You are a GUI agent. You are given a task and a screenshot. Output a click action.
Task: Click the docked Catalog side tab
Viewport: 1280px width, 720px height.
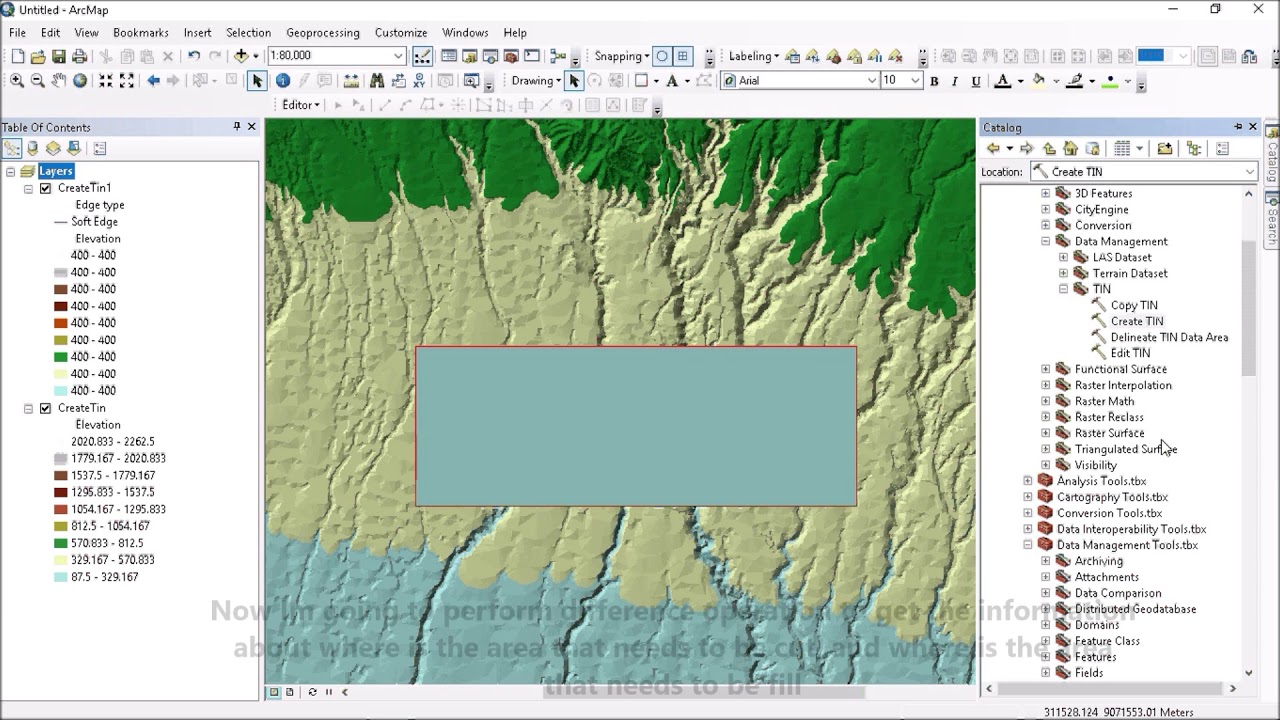click(x=1272, y=153)
